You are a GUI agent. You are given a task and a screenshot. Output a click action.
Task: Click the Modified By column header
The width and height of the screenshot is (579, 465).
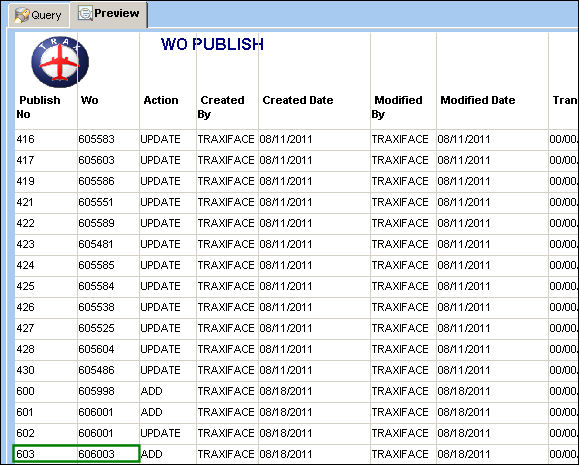(x=397, y=107)
